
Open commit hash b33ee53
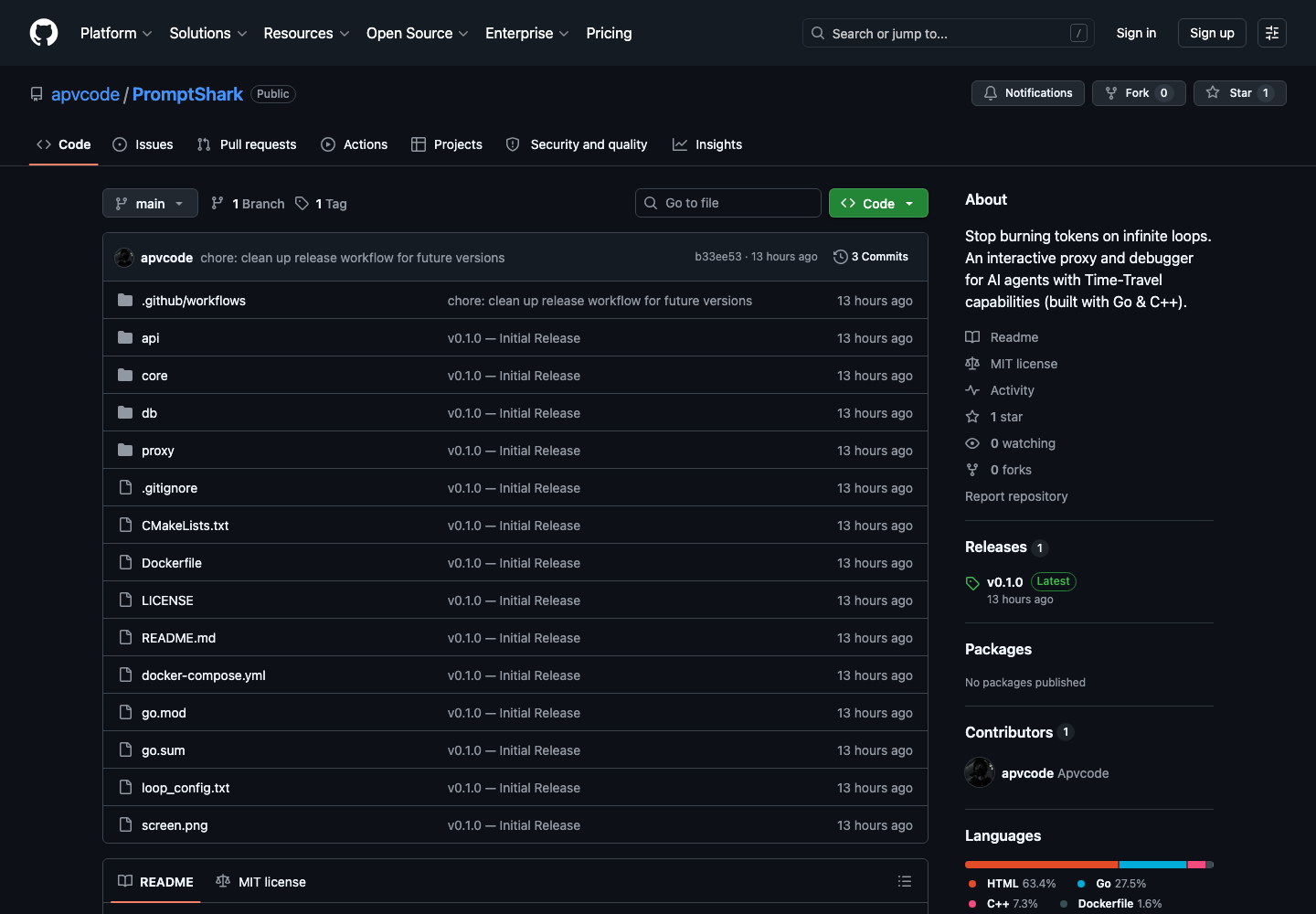(x=718, y=257)
